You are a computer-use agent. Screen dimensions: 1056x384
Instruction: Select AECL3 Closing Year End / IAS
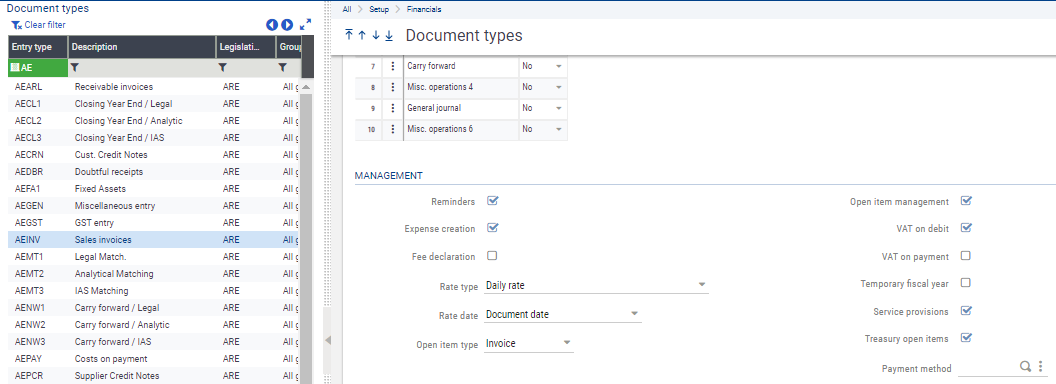pyautogui.click(x=154, y=137)
